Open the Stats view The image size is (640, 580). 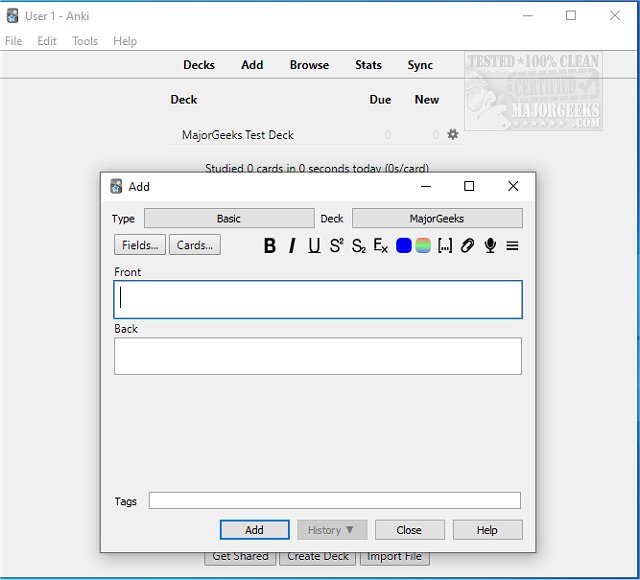368,65
